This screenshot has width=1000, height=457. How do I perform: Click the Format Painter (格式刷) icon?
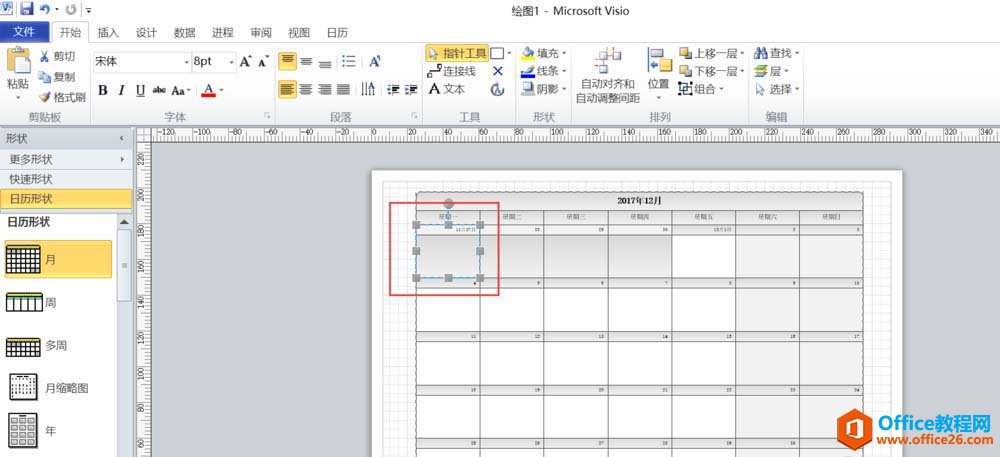pos(44,97)
